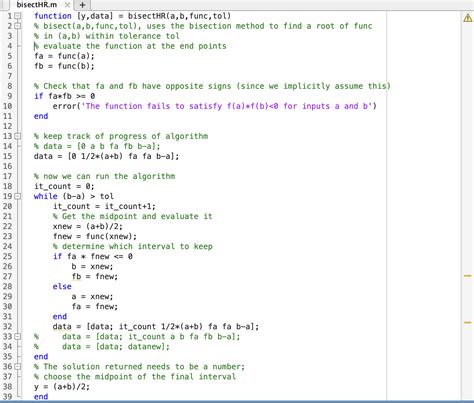Click 'b = xnew;' on line 26
The image size is (474, 403).
click(x=92, y=266)
